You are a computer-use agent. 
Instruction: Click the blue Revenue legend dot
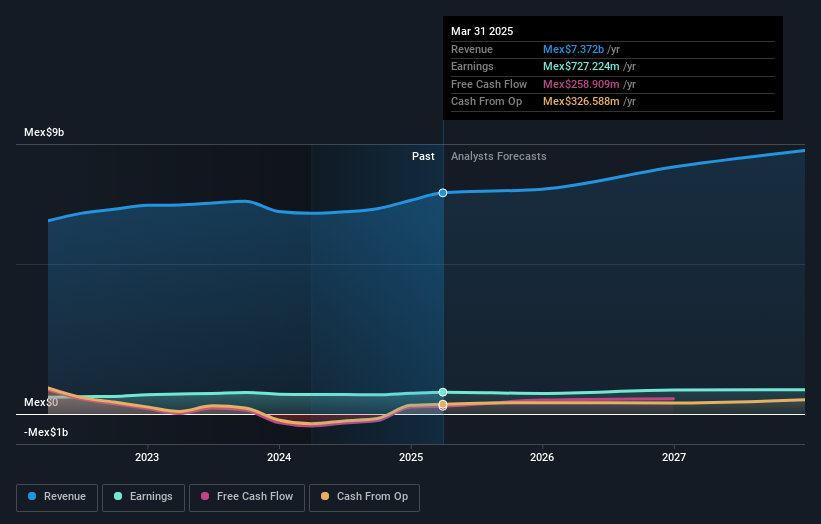[32, 496]
